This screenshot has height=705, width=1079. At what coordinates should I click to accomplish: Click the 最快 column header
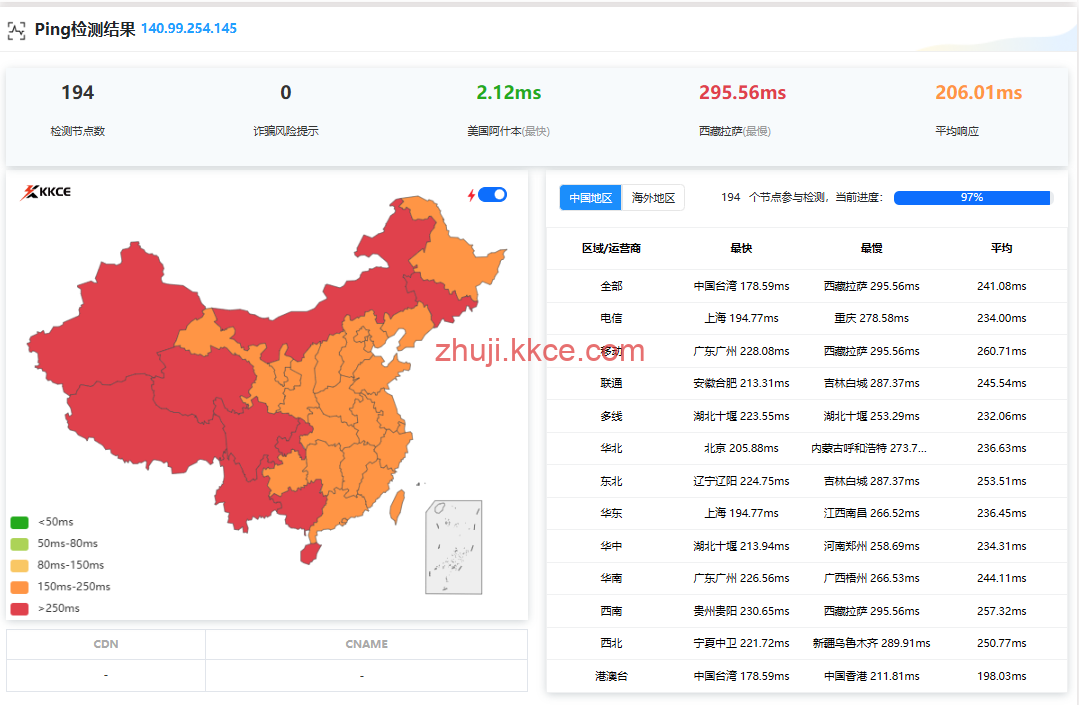coord(741,248)
